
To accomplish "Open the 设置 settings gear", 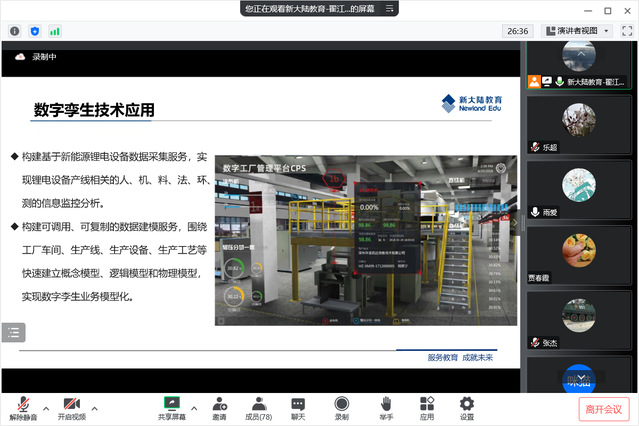I will [467, 406].
